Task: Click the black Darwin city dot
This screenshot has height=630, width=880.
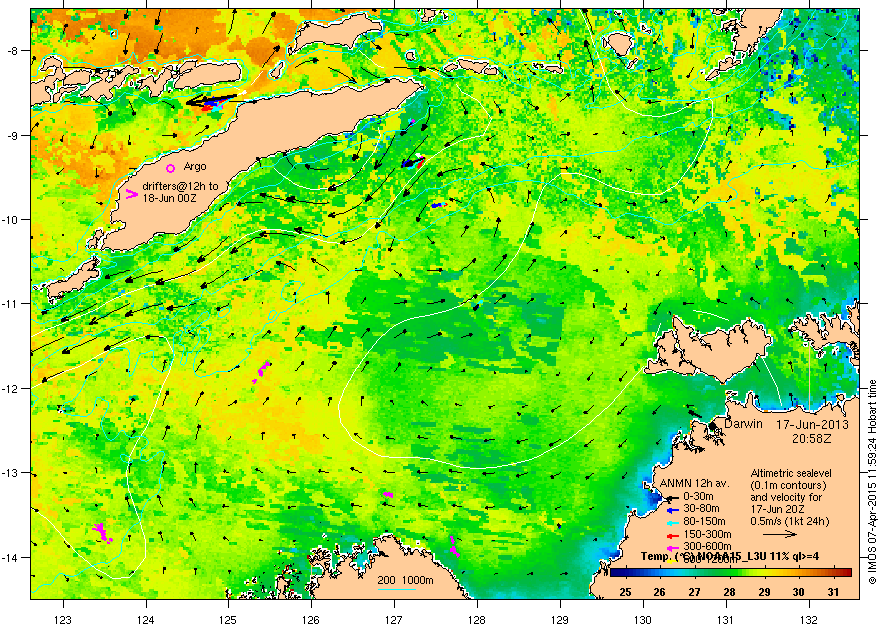Action: click(x=712, y=426)
